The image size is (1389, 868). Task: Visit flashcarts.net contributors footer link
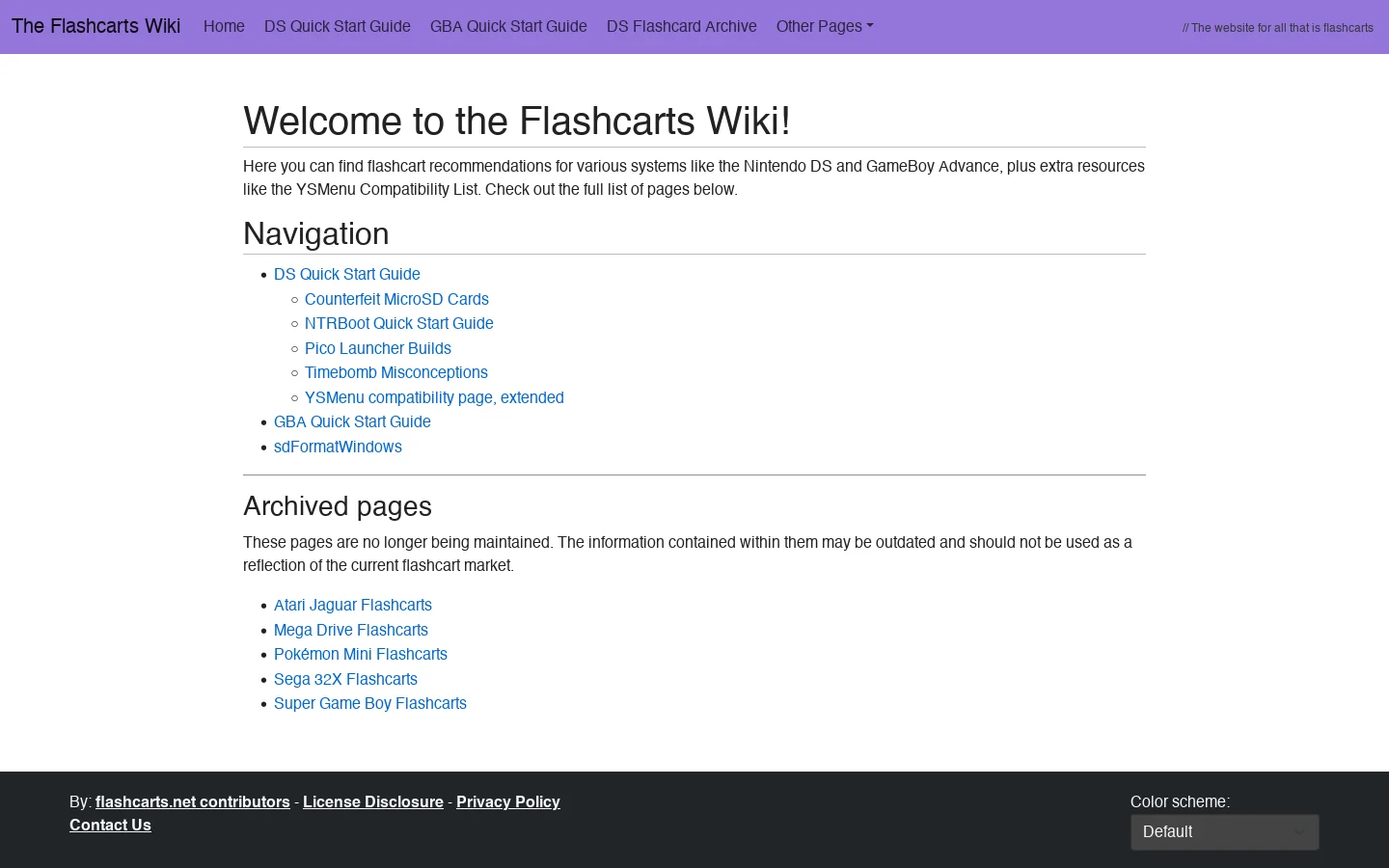(193, 801)
